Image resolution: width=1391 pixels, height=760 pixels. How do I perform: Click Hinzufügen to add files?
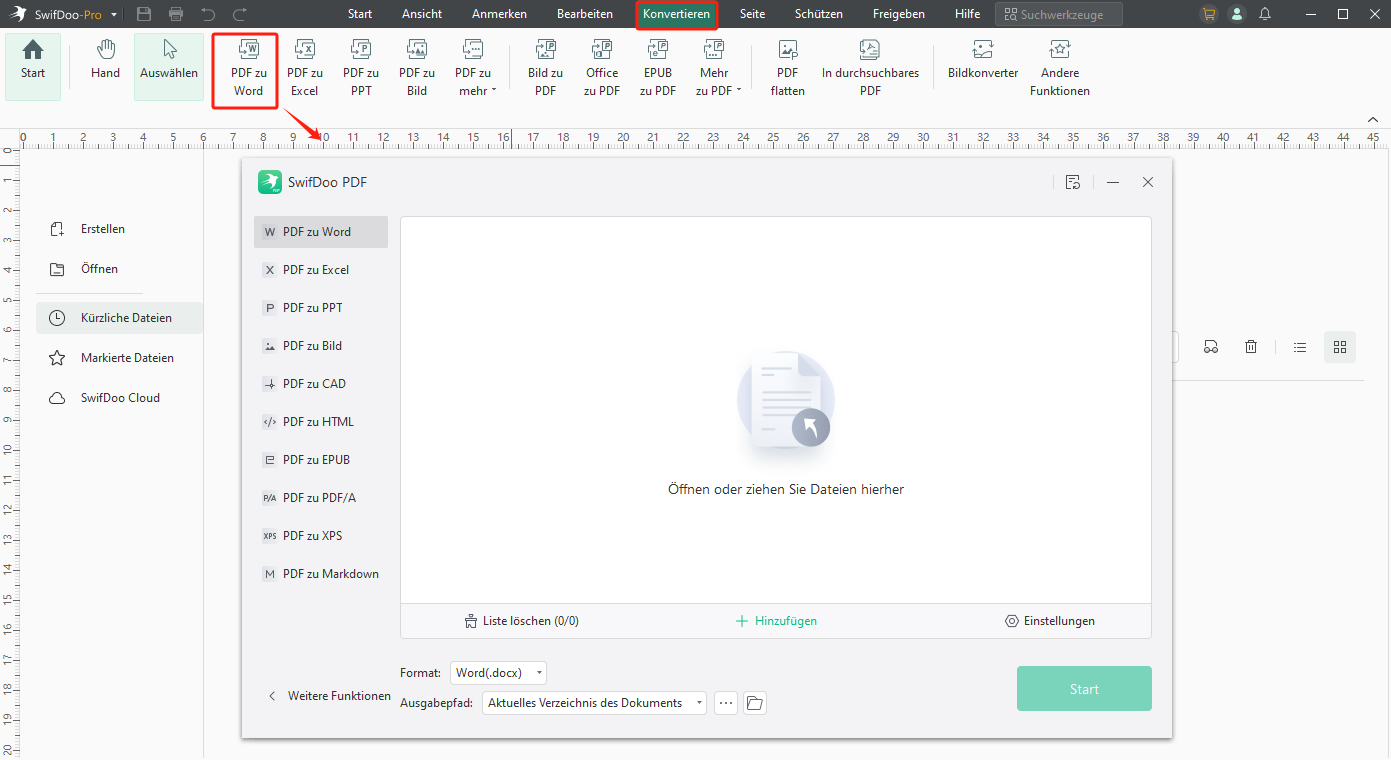[776, 621]
